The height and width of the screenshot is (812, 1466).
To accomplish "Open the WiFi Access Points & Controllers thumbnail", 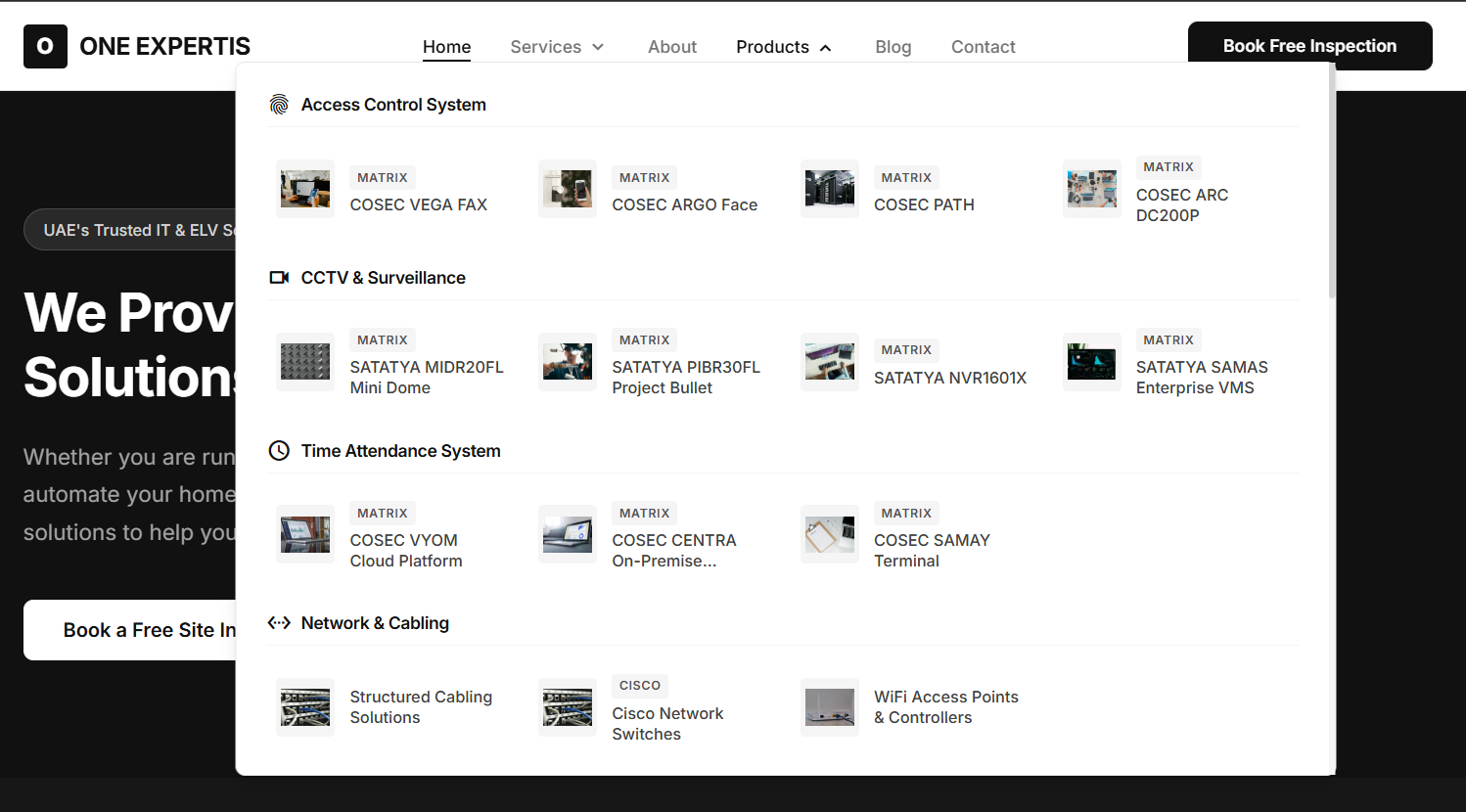I will tap(830, 707).
